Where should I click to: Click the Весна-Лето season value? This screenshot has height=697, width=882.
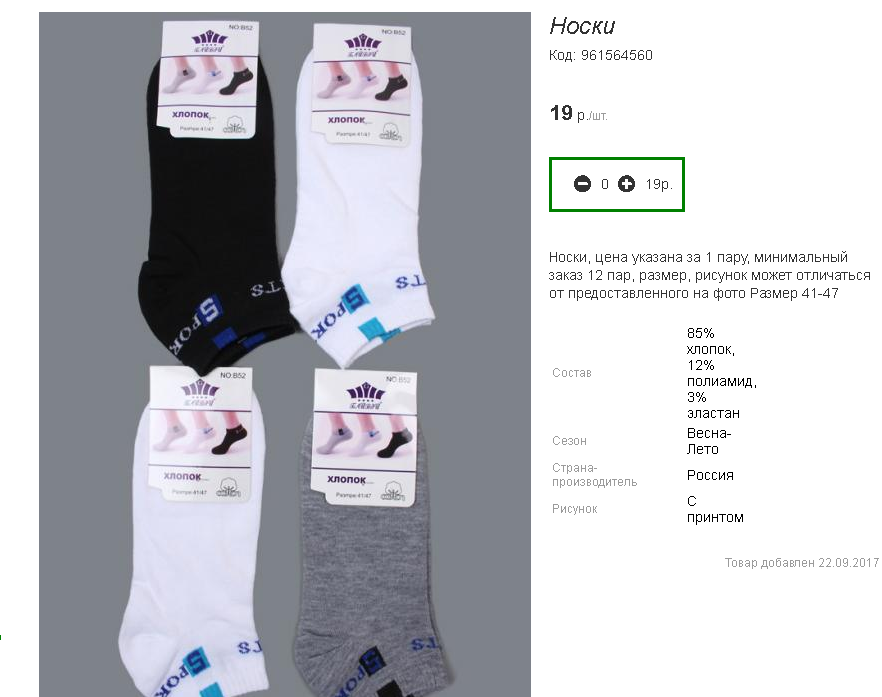(x=709, y=441)
